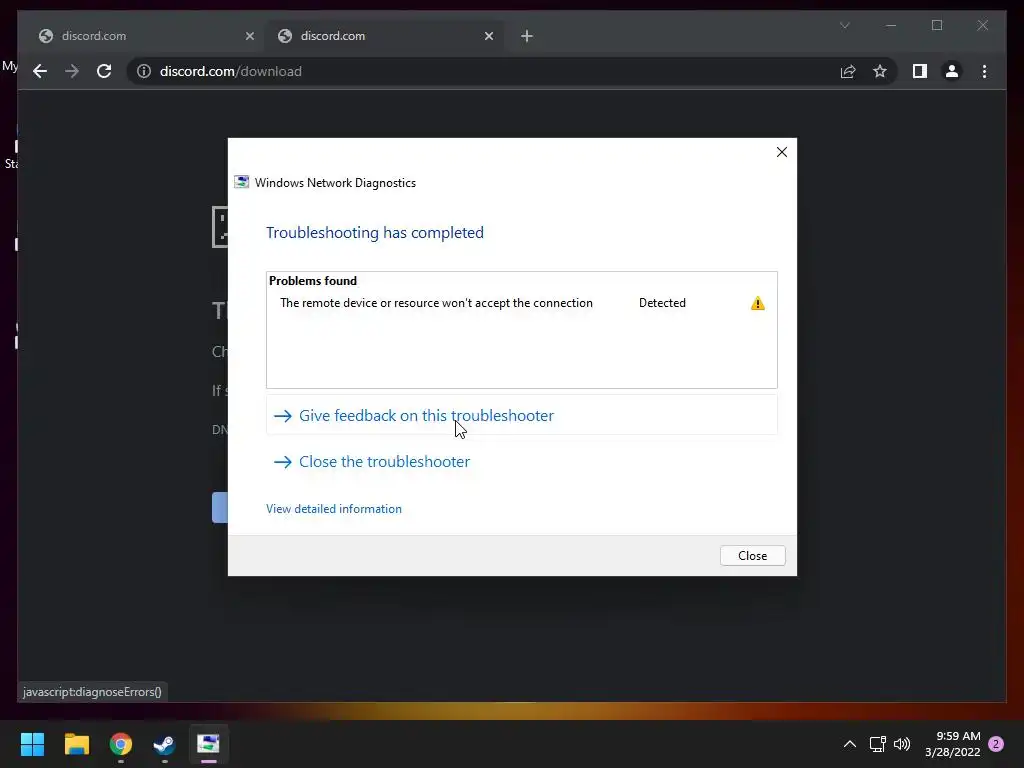
Task: Open Google Chrome from the taskbar
Action: 121,744
